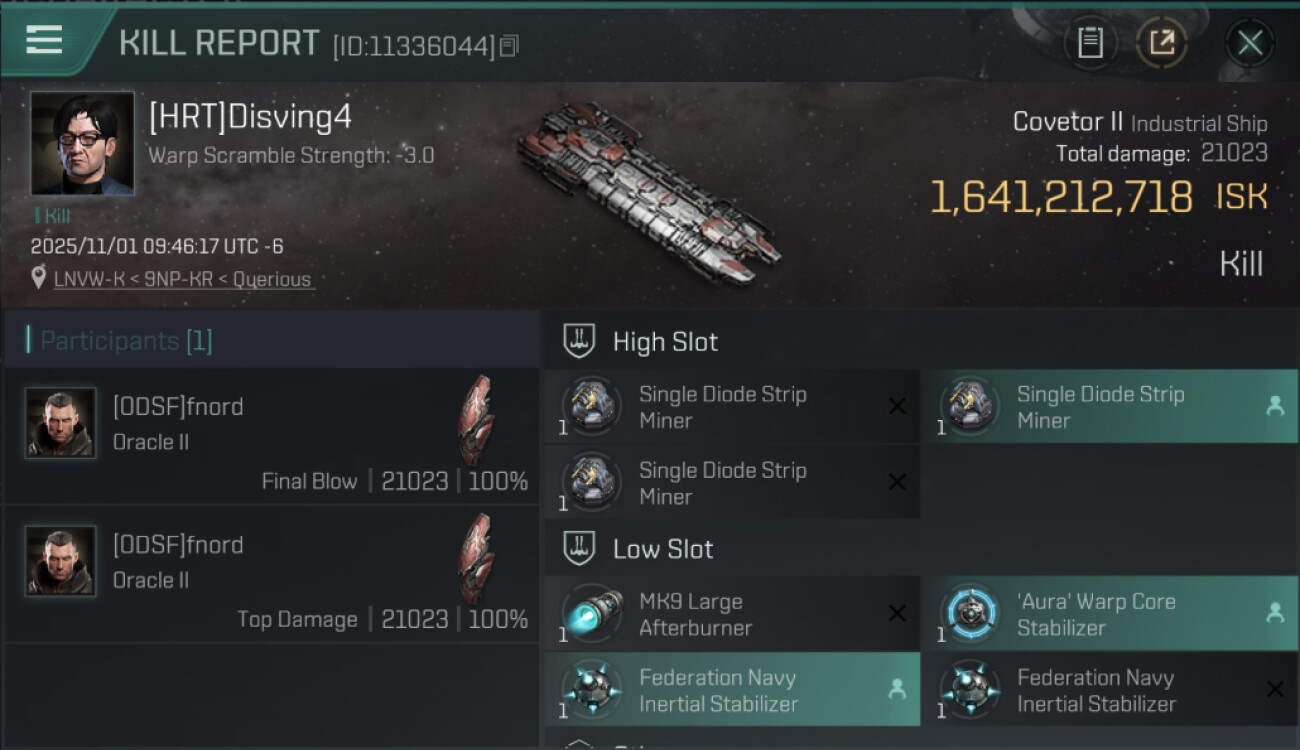The height and width of the screenshot is (750, 1300).
Task: Open the victim pilot's portrait
Action: click(82, 143)
